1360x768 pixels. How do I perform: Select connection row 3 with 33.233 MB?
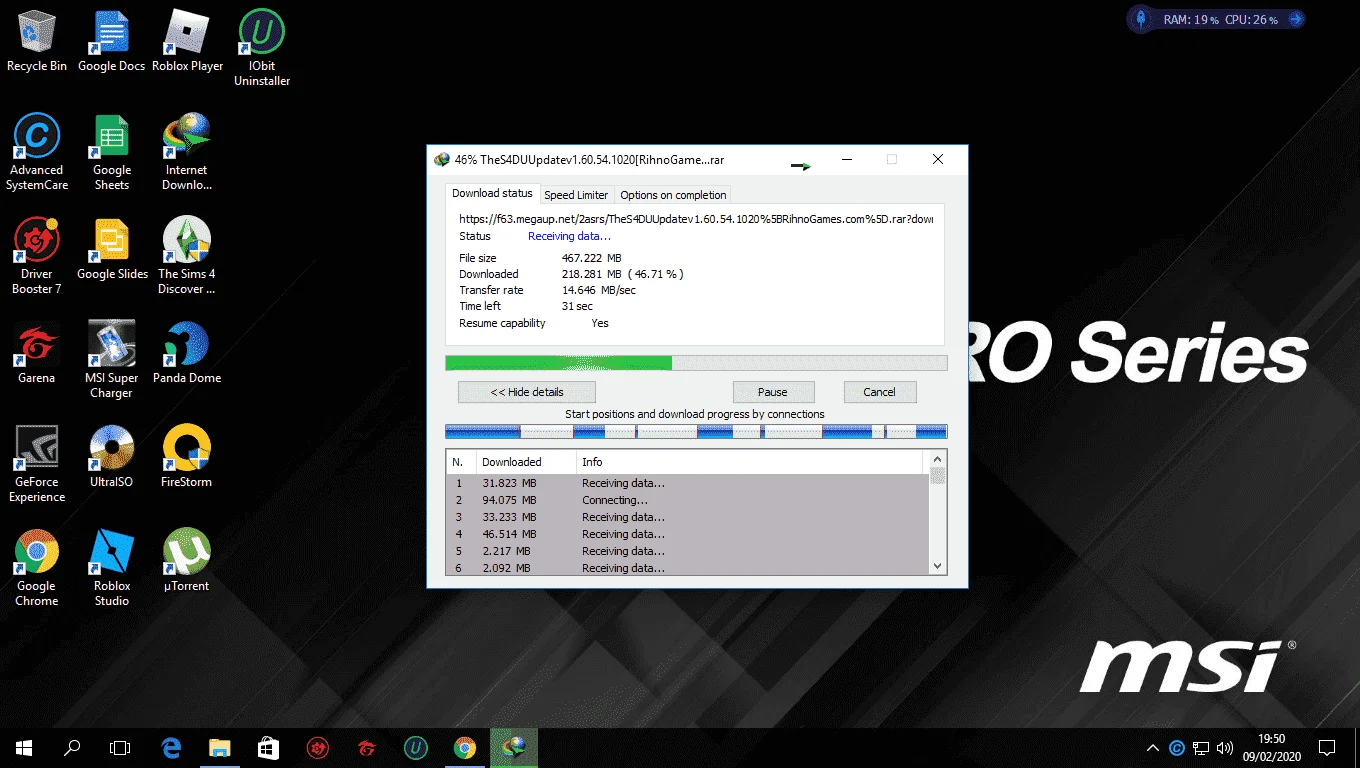[688, 517]
